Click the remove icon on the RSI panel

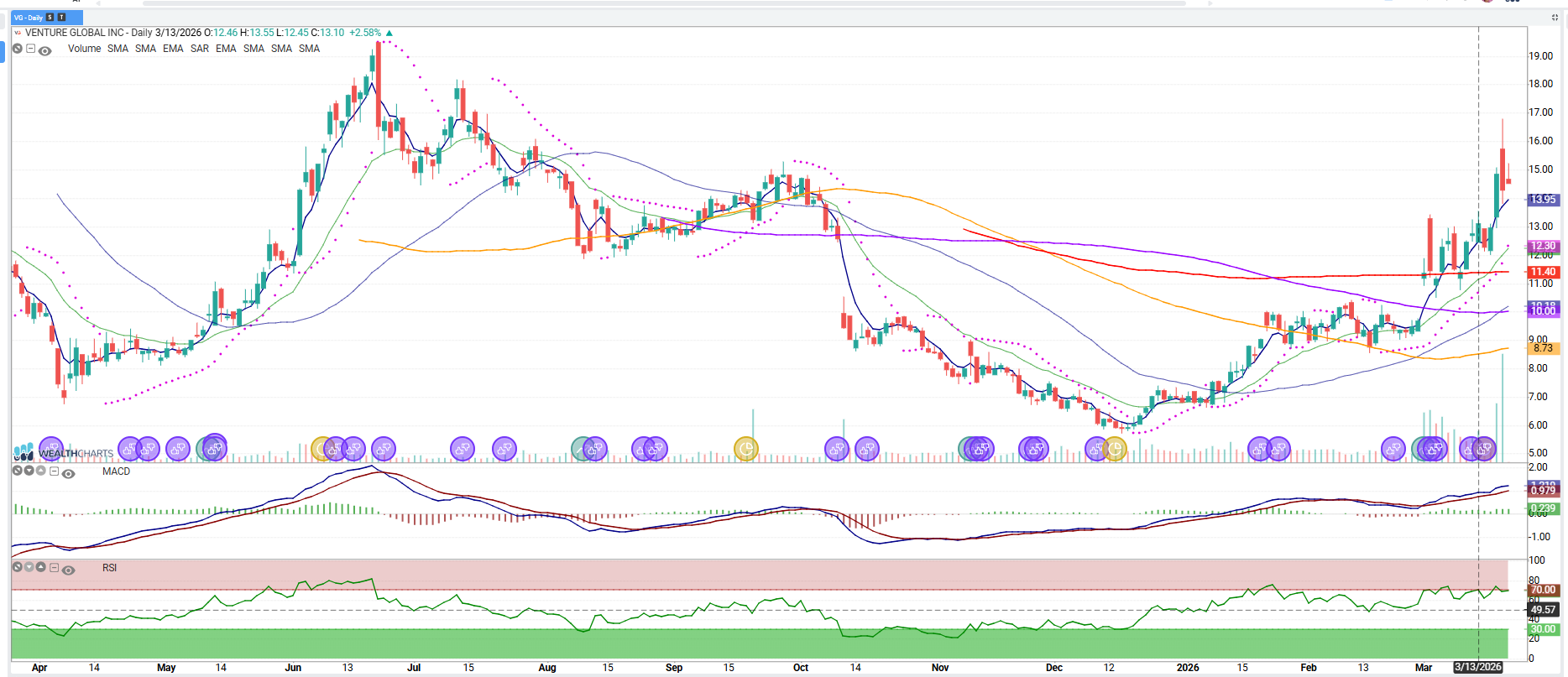17,568
